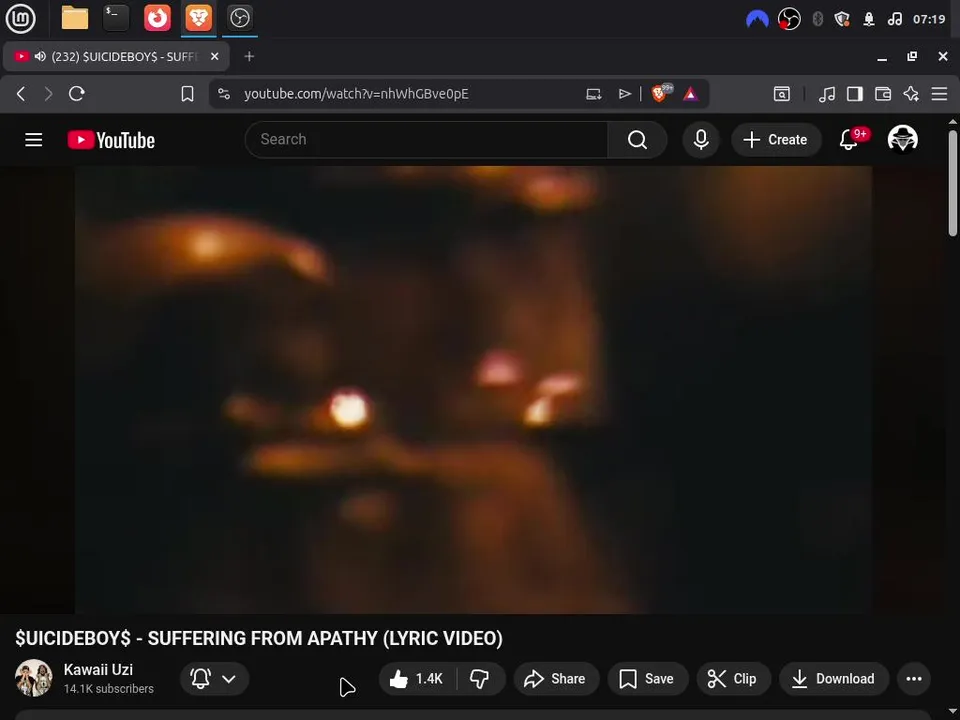Open the Brave playlist music icon
This screenshot has width=960, height=720.
827,94
